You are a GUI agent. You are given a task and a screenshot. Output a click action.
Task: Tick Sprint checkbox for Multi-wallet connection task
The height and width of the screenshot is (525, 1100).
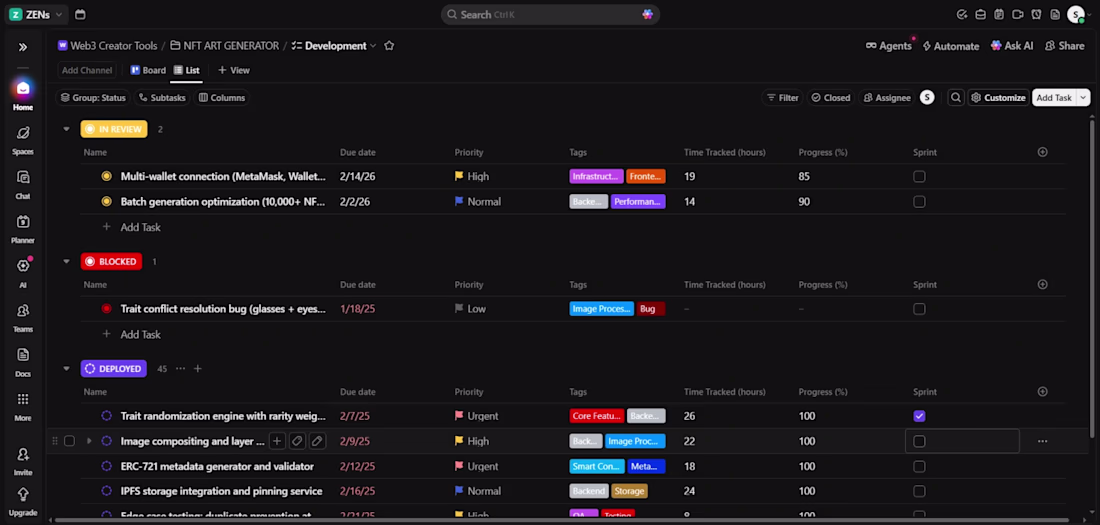pos(919,176)
